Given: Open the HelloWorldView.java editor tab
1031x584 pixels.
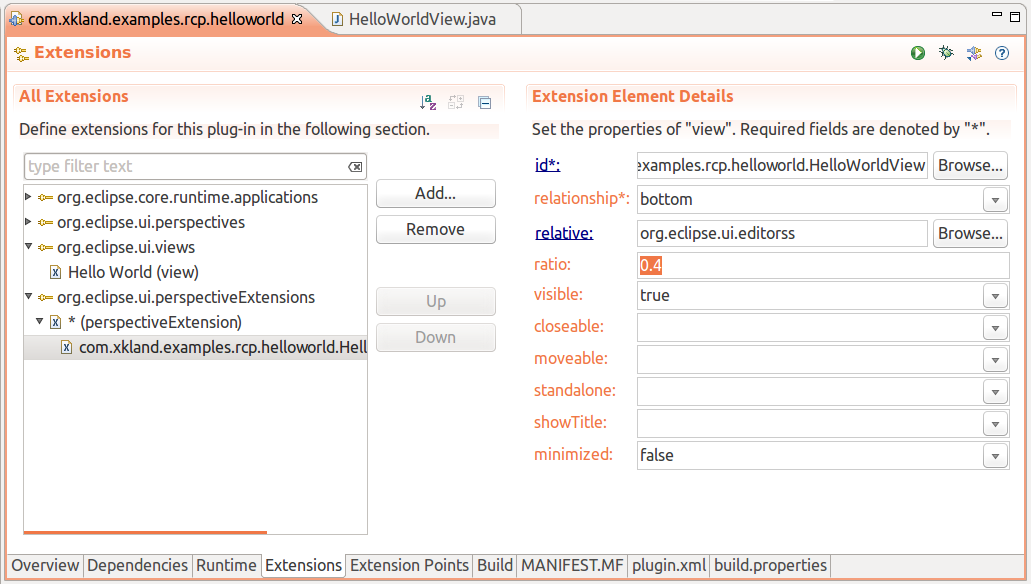Looking at the screenshot, I should pos(421,19).
